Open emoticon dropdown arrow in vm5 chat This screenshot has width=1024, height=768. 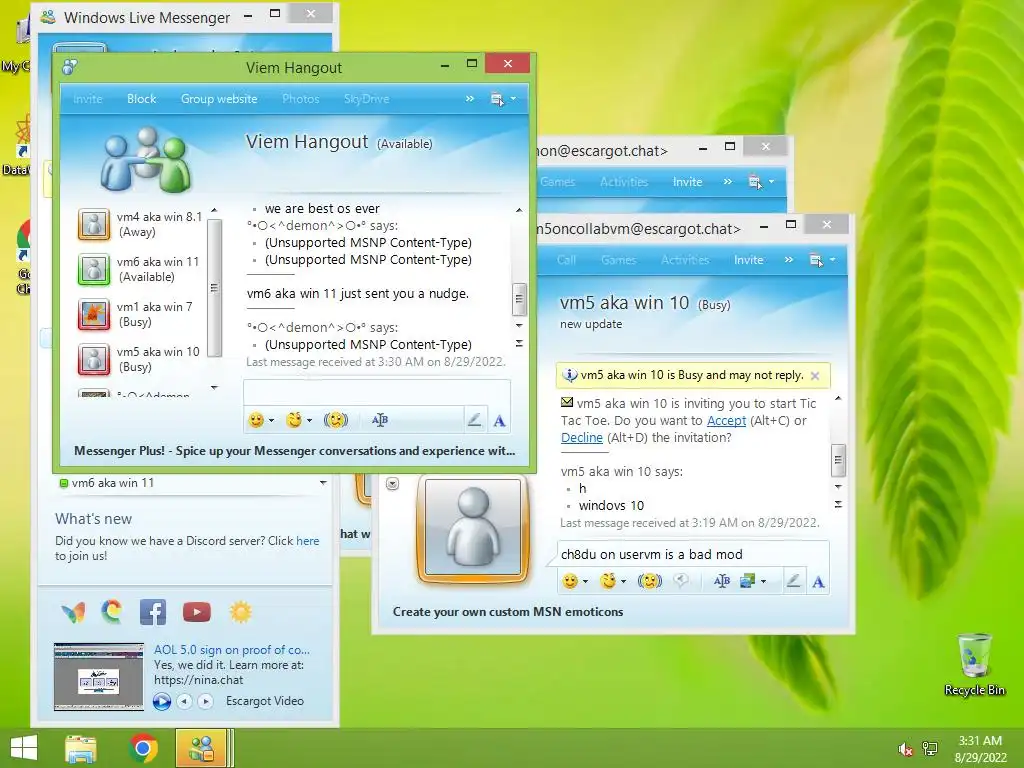pos(586,581)
